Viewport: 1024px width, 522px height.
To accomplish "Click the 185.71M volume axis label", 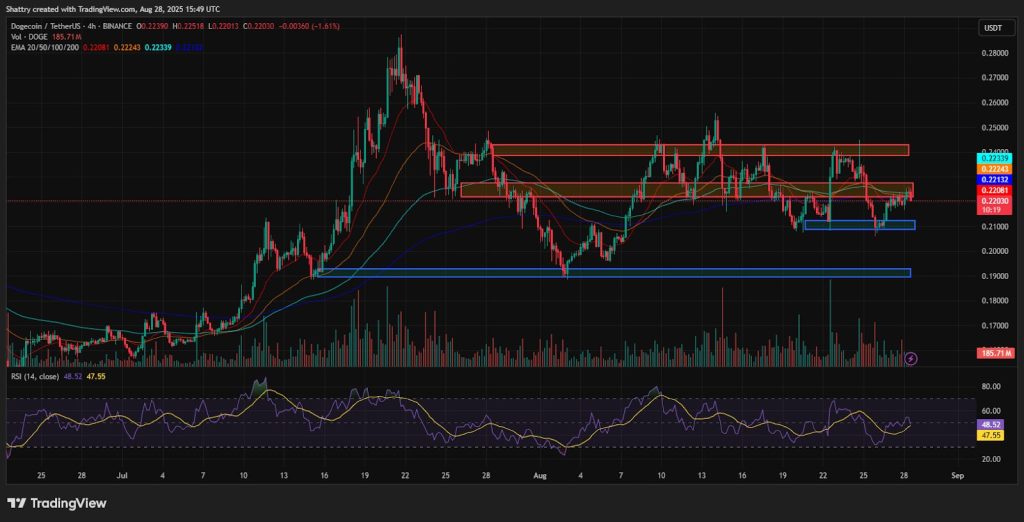I will [995, 353].
